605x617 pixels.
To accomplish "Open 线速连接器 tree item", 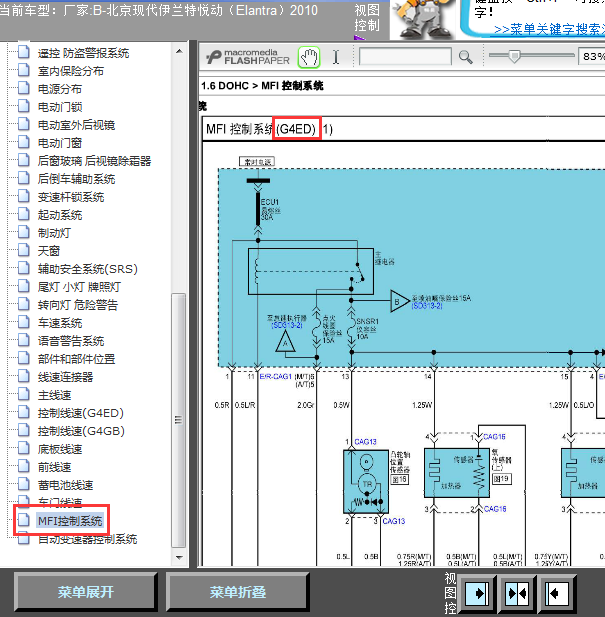I will (x=65, y=377).
